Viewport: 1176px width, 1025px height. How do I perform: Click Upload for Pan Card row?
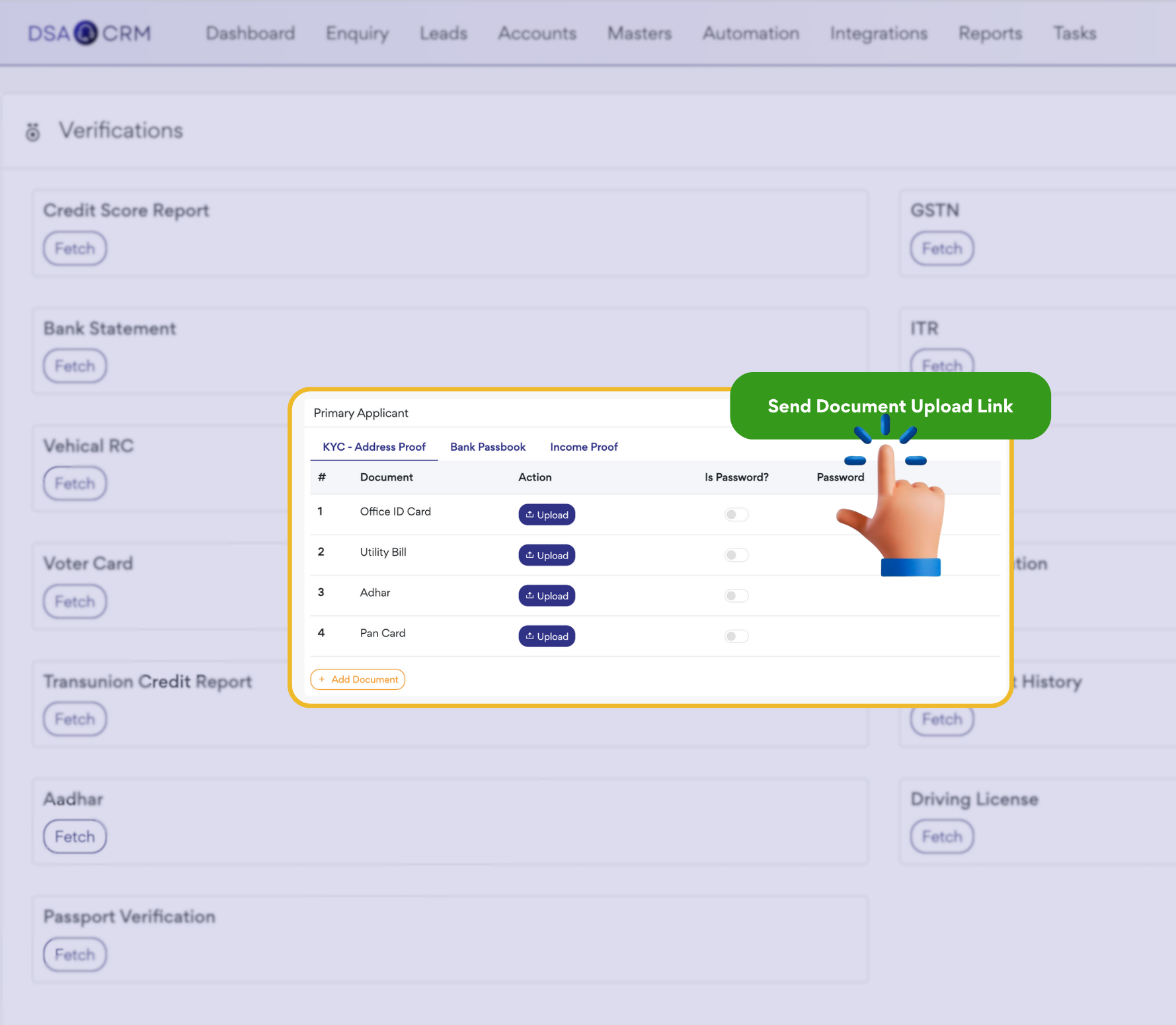546,636
